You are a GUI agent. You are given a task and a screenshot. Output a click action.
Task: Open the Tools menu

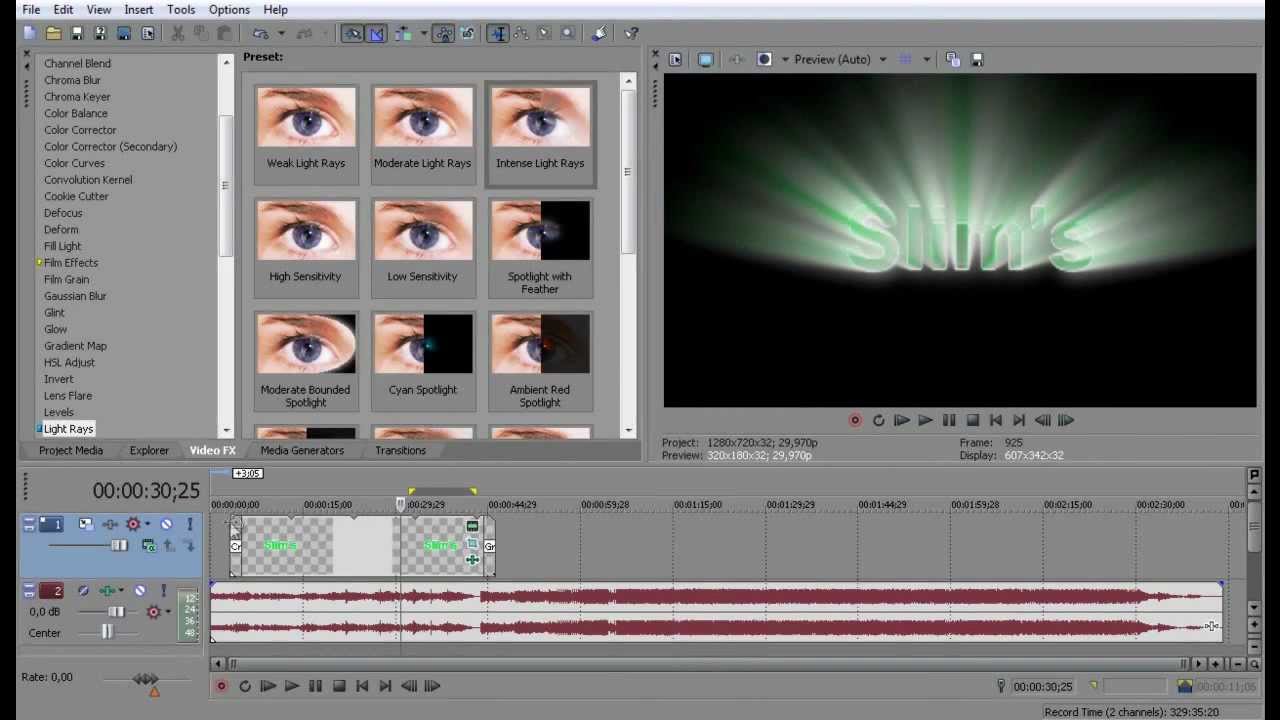181,10
